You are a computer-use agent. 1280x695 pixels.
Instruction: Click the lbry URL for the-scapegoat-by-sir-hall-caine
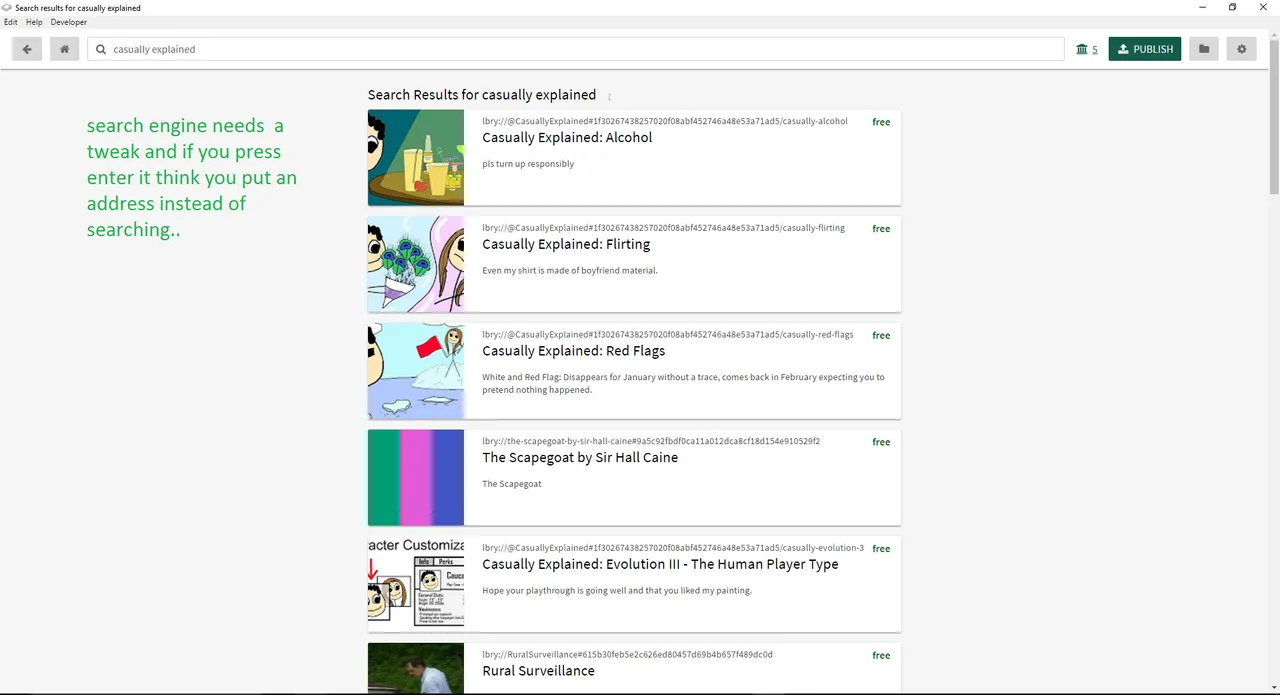[x=651, y=441]
